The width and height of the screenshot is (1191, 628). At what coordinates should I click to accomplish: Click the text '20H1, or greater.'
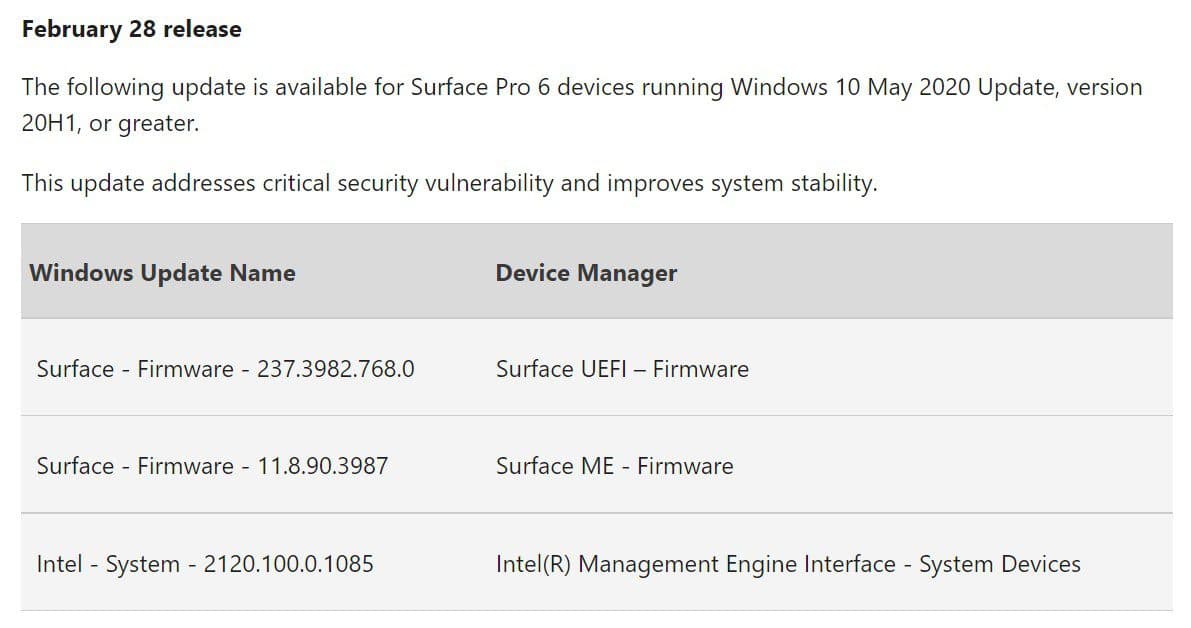point(110,123)
